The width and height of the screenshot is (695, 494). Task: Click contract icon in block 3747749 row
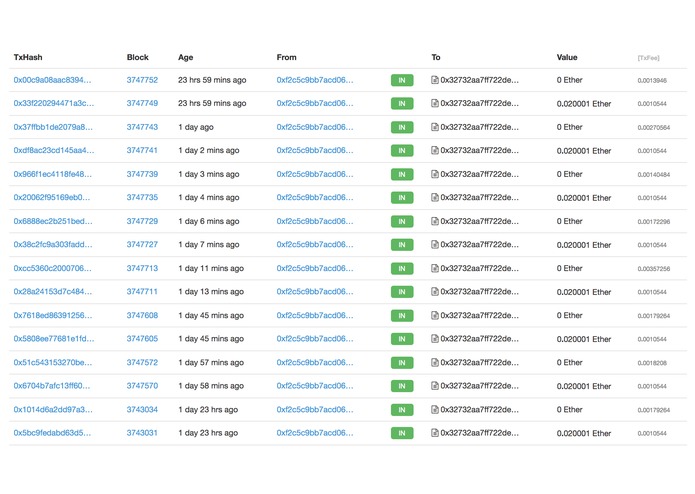pos(435,104)
